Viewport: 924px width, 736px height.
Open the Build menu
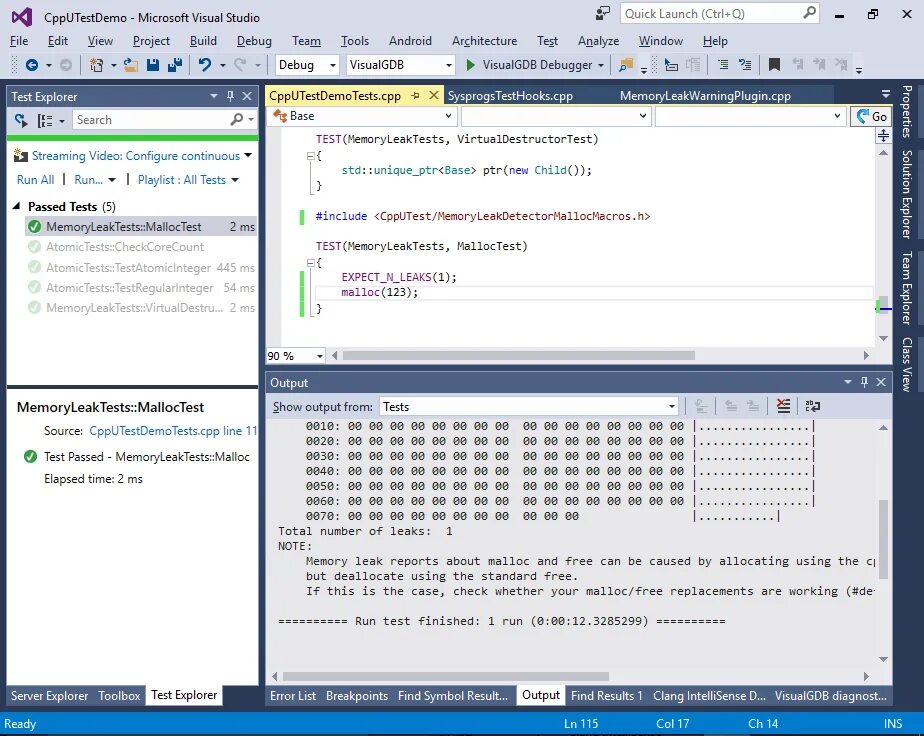203,41
